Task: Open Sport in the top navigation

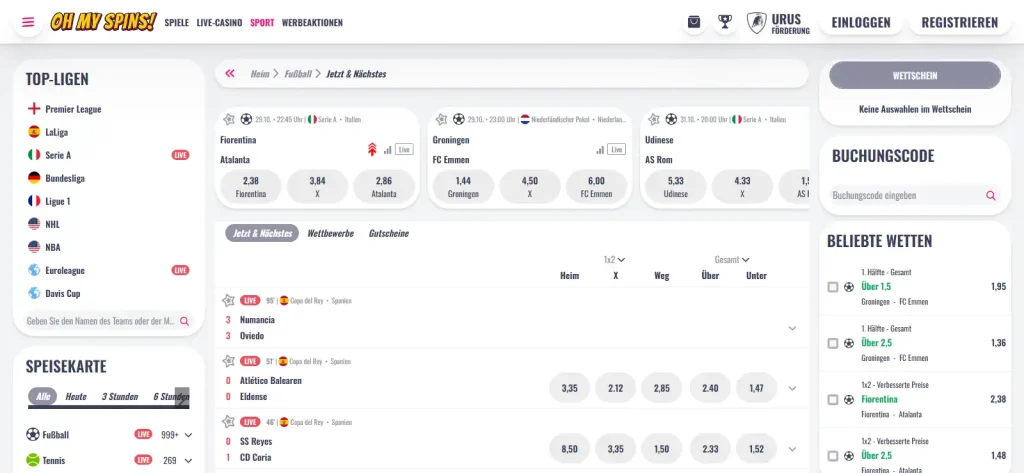Action: (x=262, y=22)
